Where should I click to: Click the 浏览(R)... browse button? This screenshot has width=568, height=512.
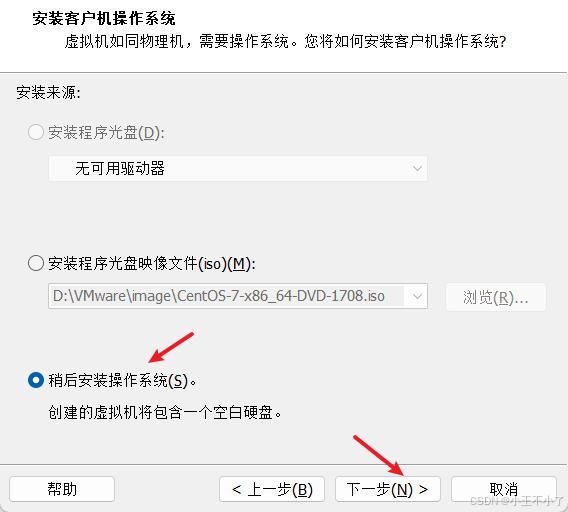click(496, 297)
